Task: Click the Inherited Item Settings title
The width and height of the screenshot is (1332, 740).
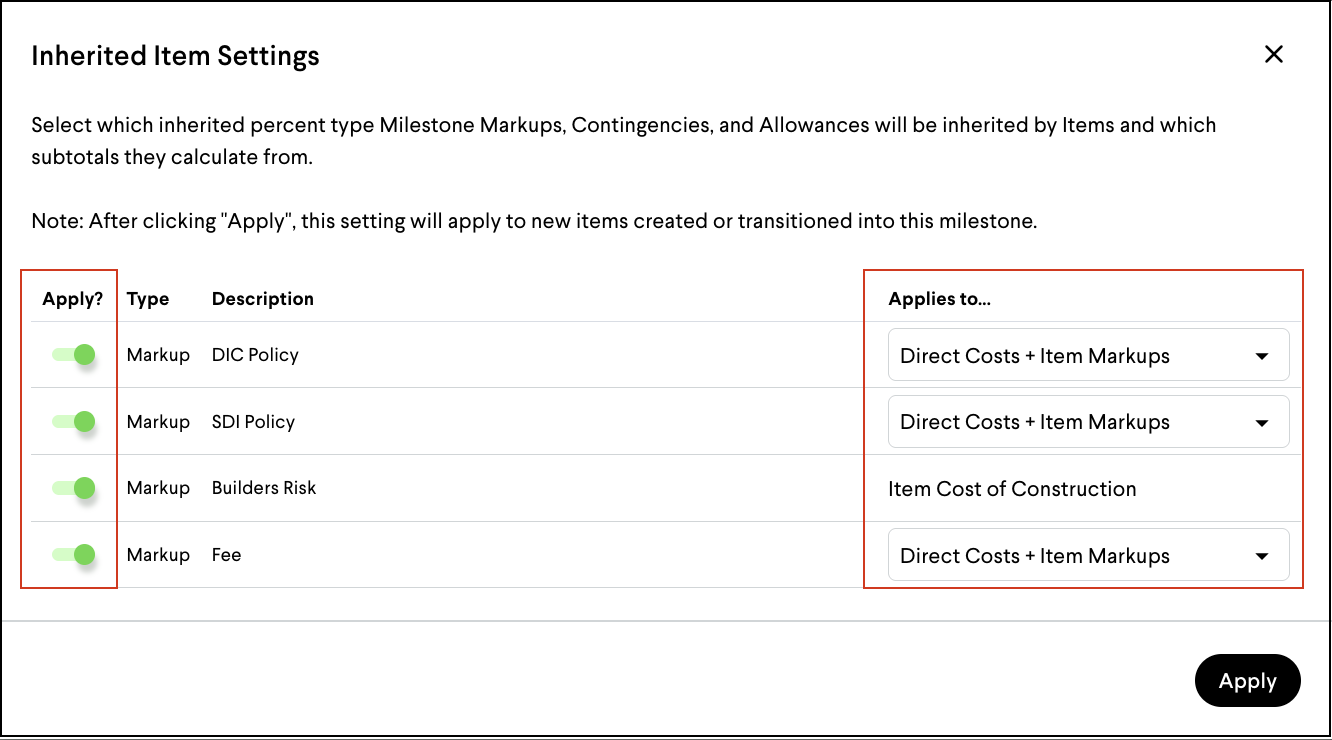Action: [175, 56]
